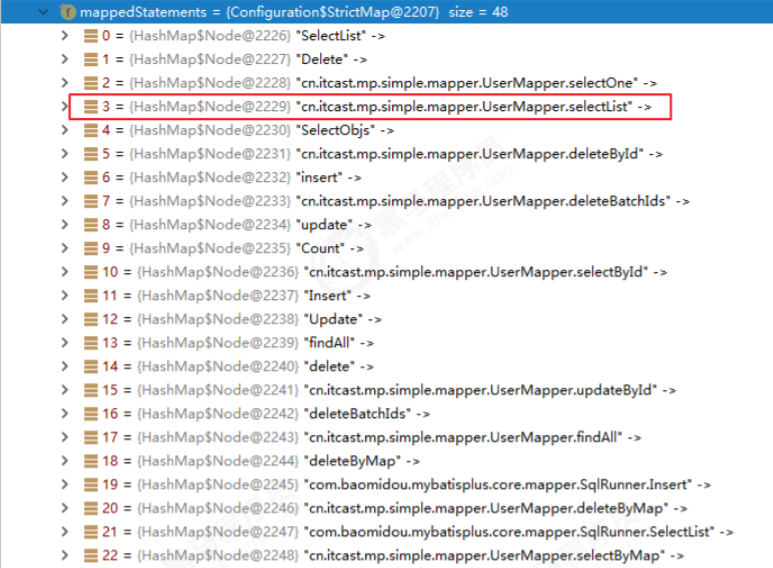Collapse the mappedStatements node
Screen dimensions: 773x568
pos(43,12)
